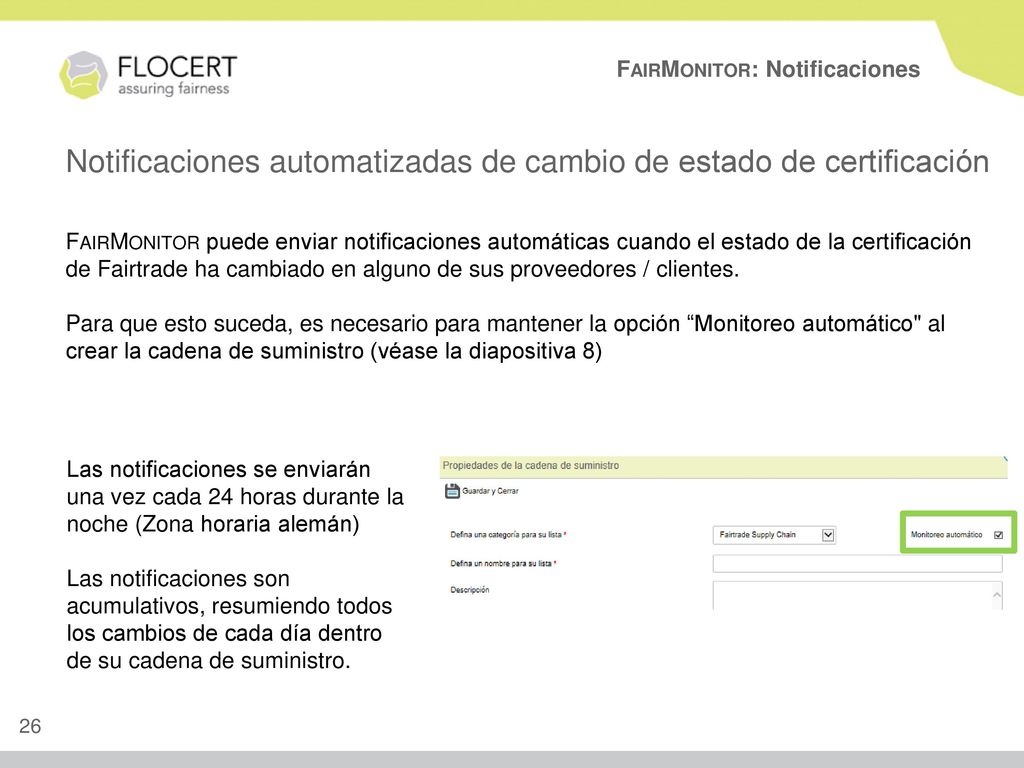Click the paragraph about 'Zona horaria alemán'

[235, 497]
